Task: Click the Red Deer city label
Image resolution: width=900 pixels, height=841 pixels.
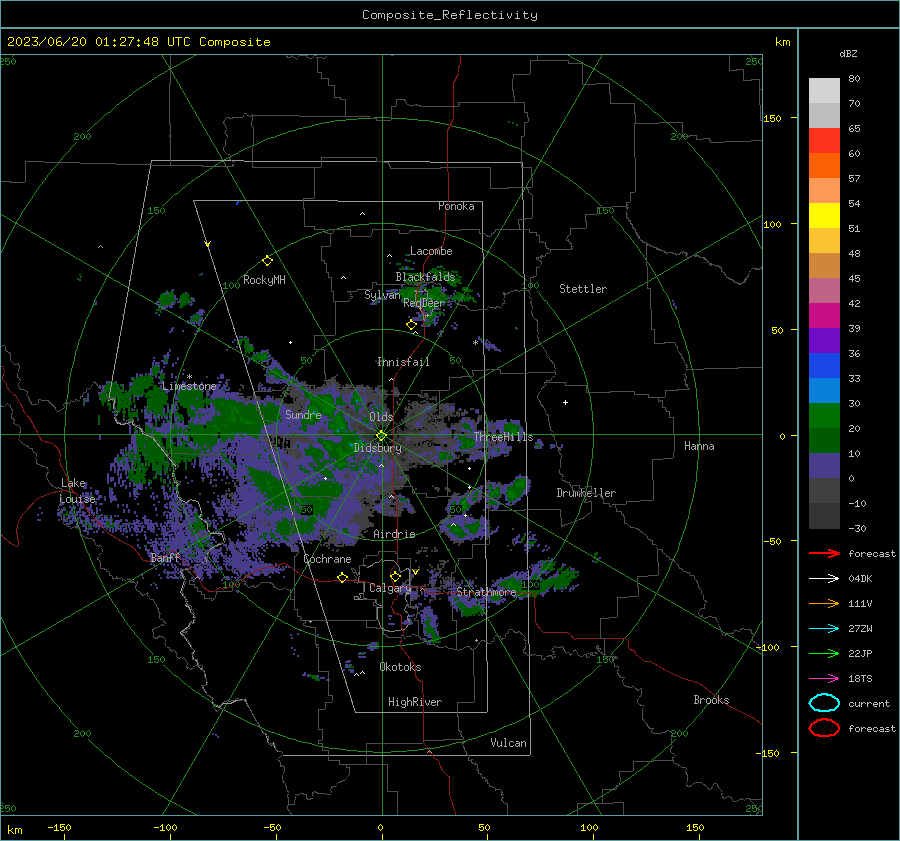Action: point(424,303)
